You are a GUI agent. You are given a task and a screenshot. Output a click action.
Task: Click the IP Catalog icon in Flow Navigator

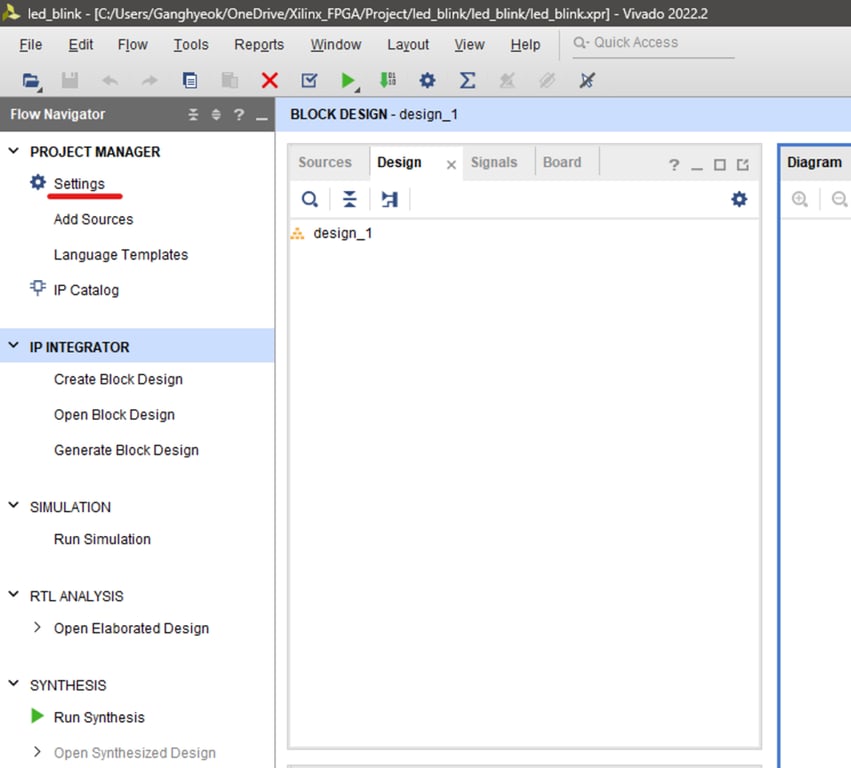coord(37,289)
